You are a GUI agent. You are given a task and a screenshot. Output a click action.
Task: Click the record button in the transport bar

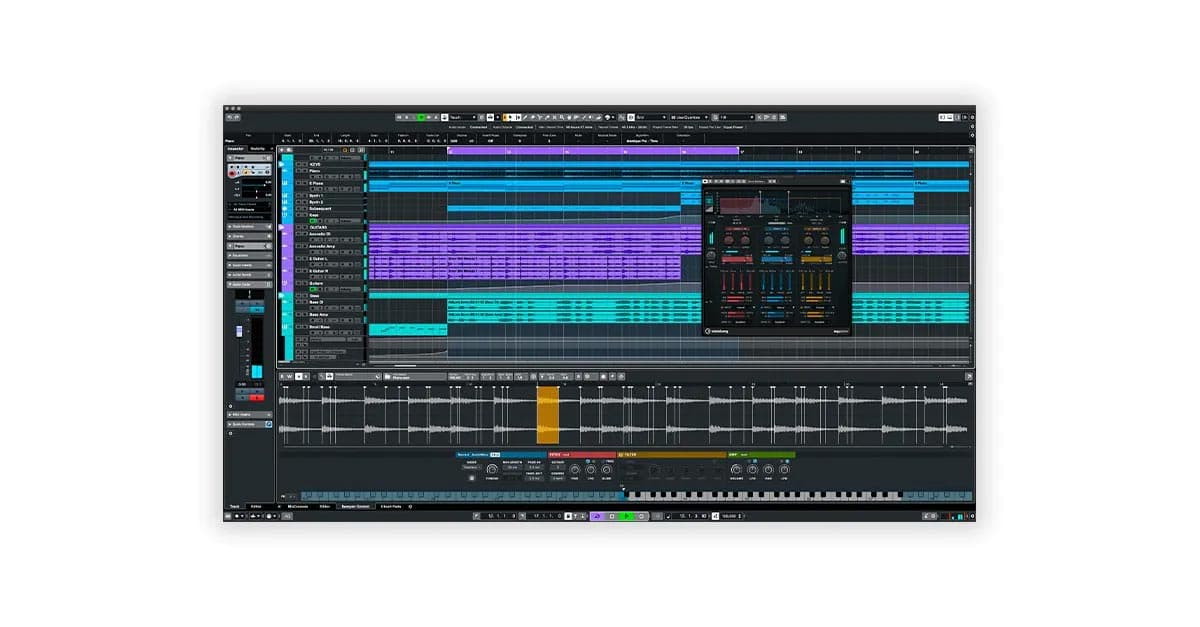coord(641,516)
